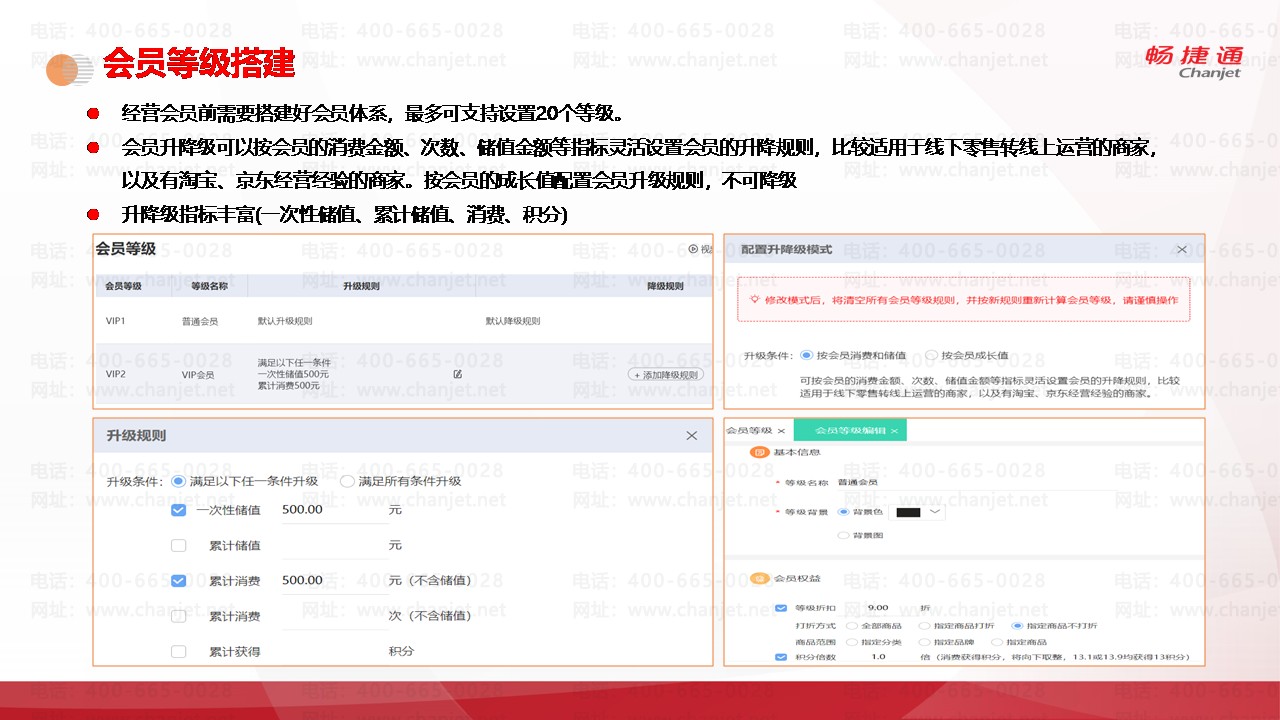
Task: Close the 会员等级 tab
Action: coord(781,431)
